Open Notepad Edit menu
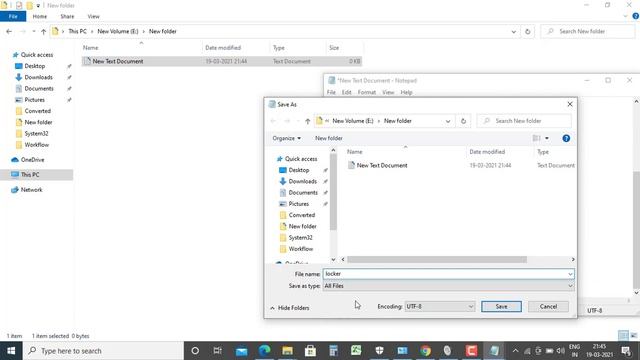 (347, 93)
